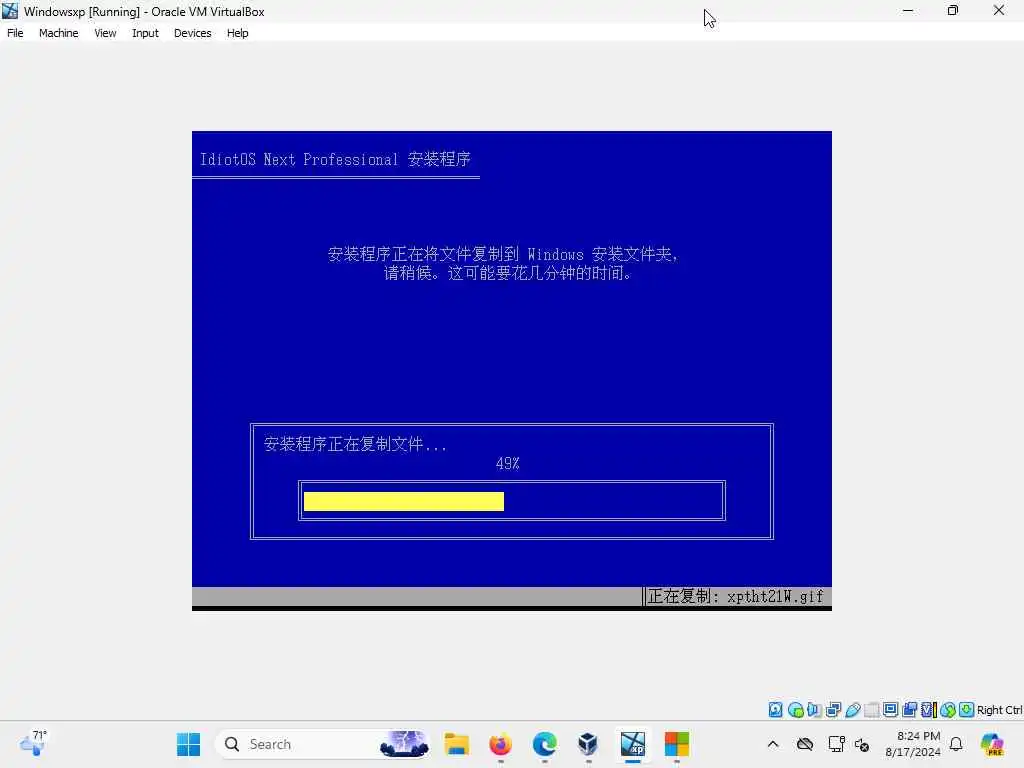The image size is (1024, 768).
Task: Open the weather widget showing 71°
Action: click(x=33, y=744)
